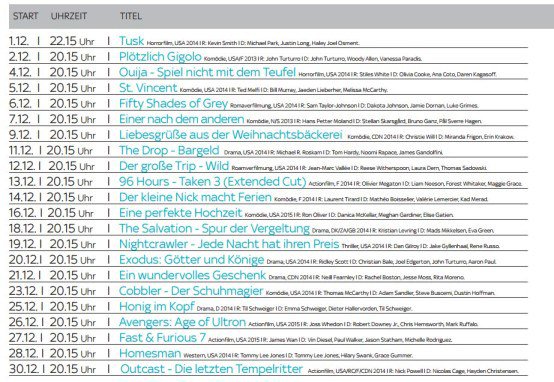The image size is (554, 382).
Task: Click the Outcast details naming Nicolas Cage
Action: coord(413,371)
